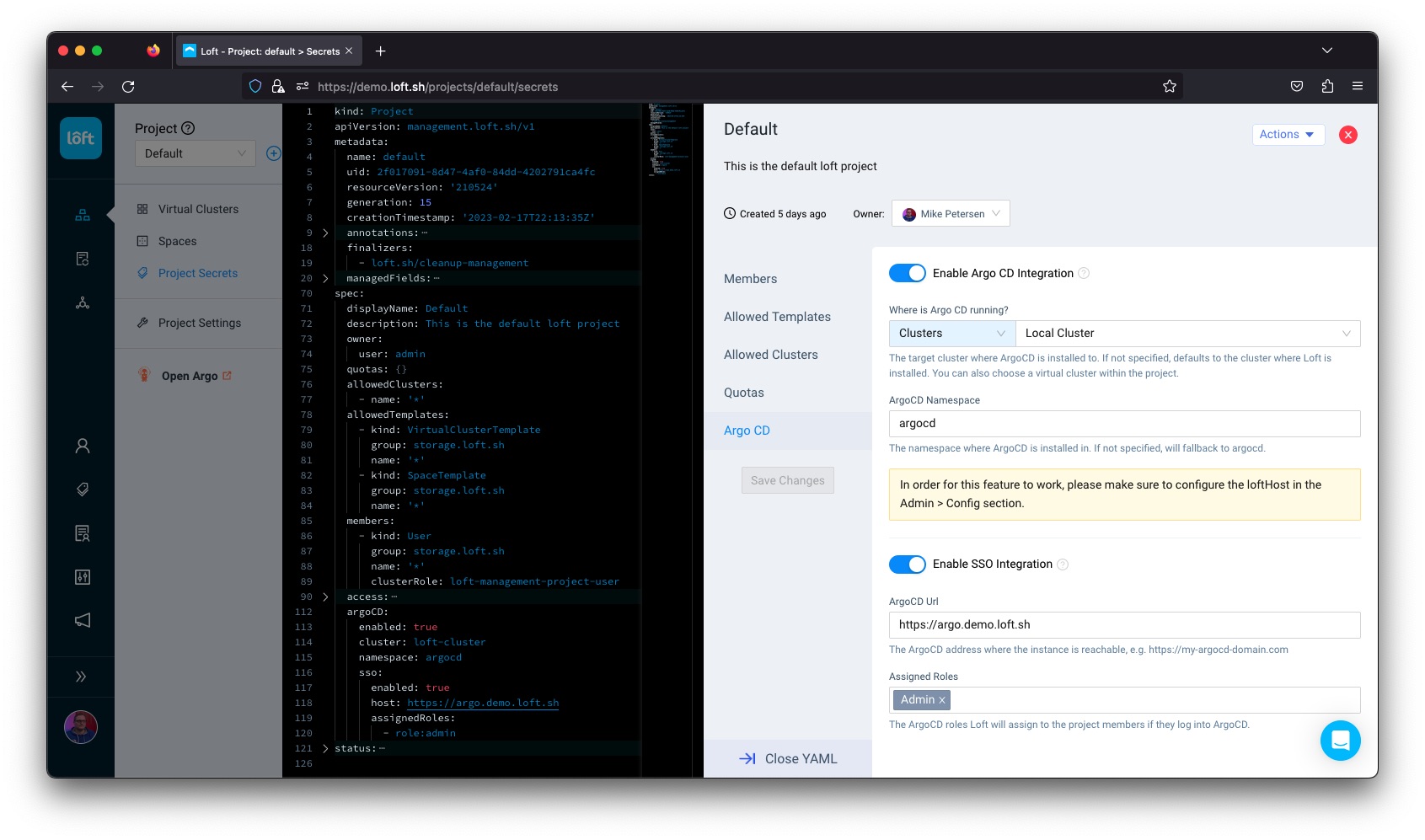
Task: Open the user account icon in left rail
Action: tap(83, 446)
